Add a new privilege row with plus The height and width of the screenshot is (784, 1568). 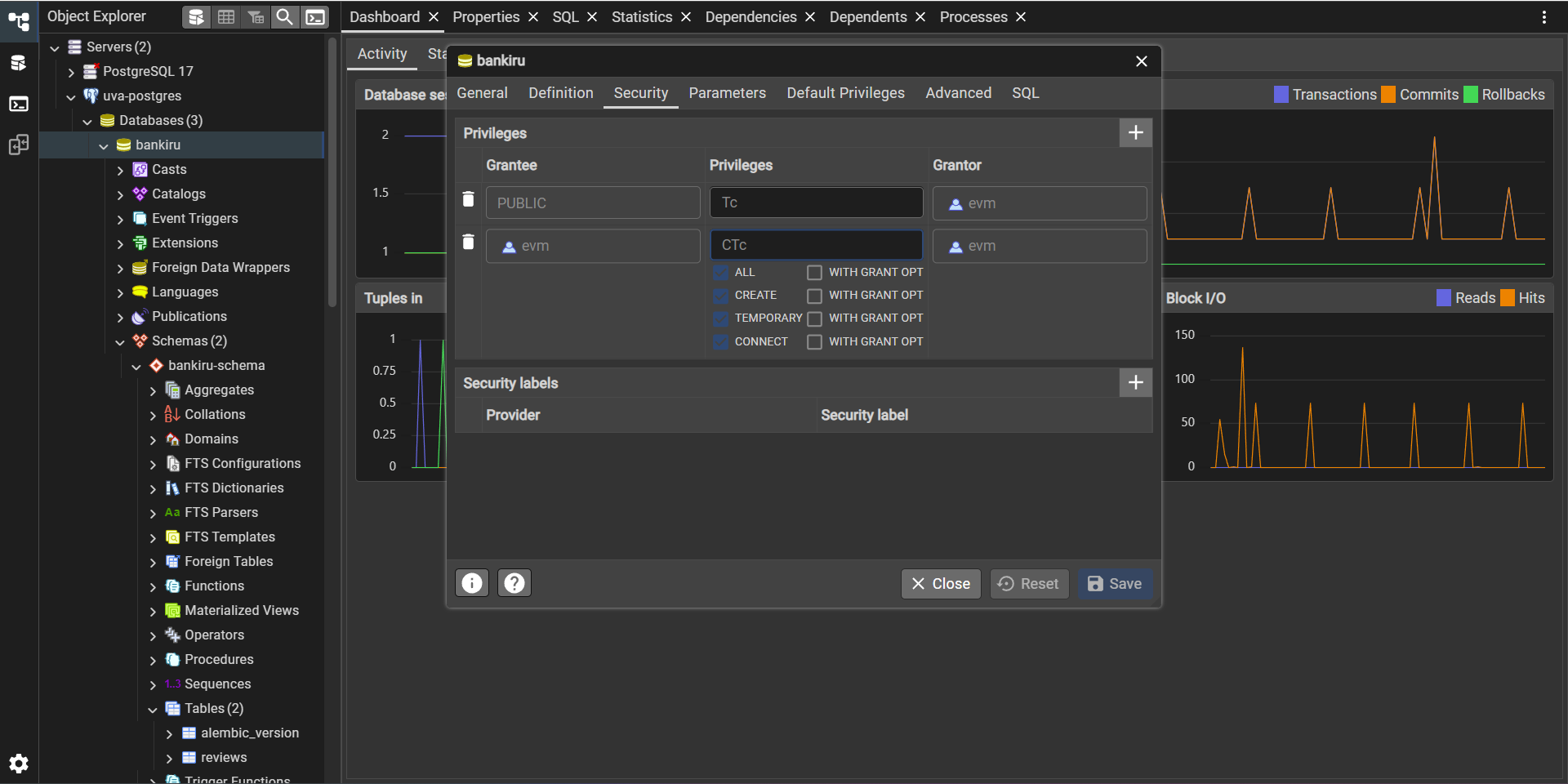(x=1135, y=132)
